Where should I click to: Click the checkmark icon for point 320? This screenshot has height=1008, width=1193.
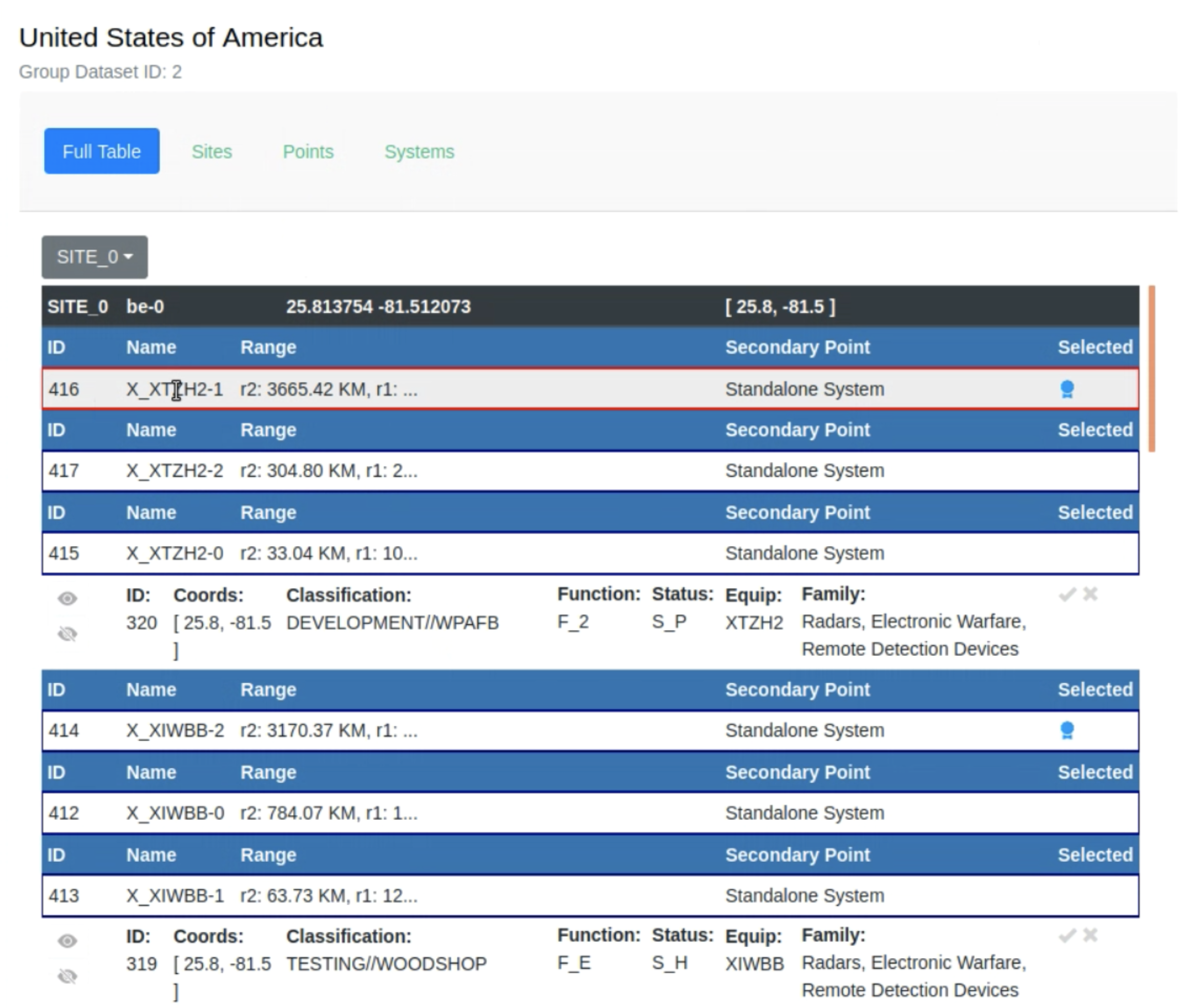point(1067,594)
